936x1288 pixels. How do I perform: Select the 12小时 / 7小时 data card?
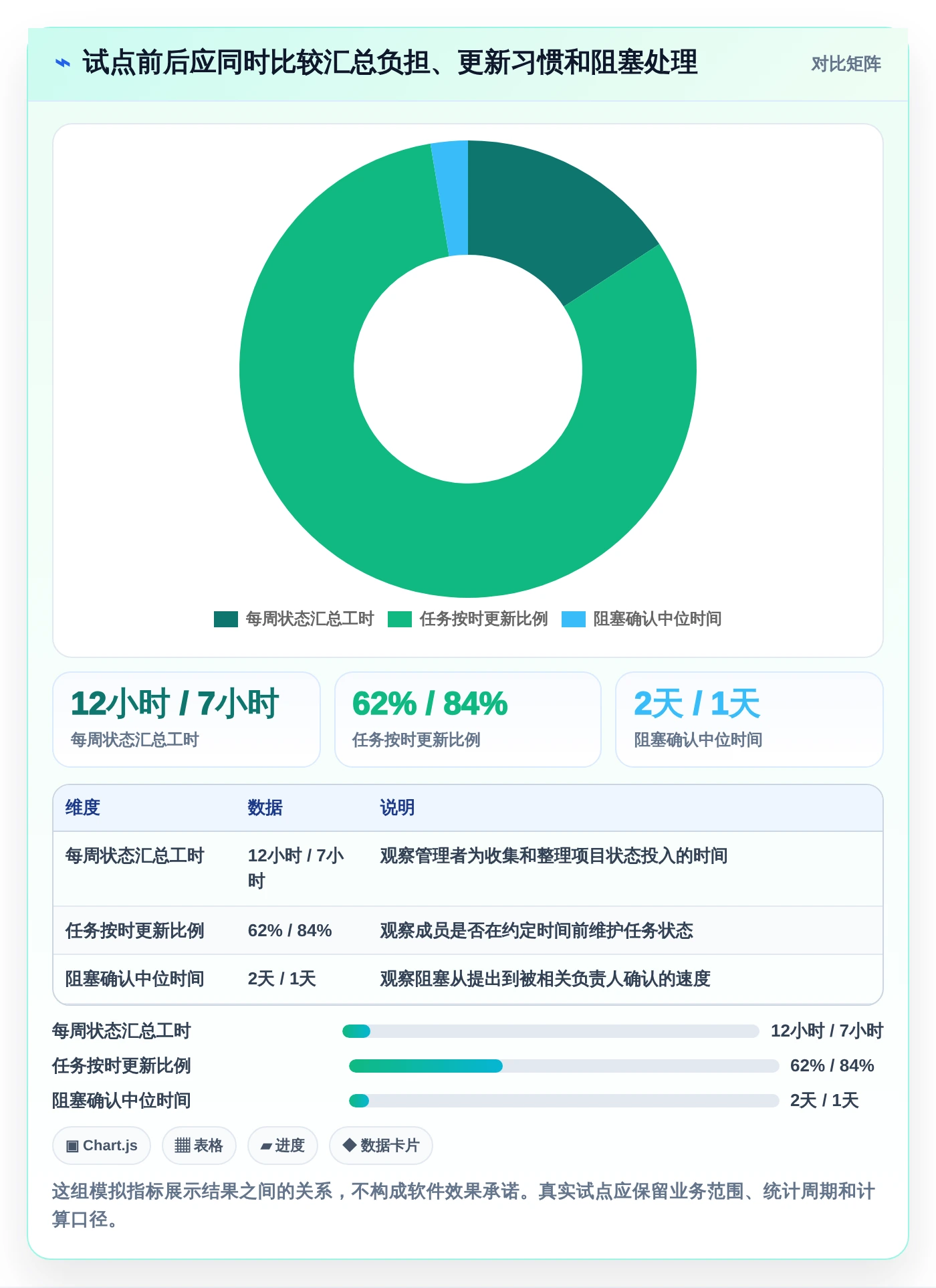point(187,720)
